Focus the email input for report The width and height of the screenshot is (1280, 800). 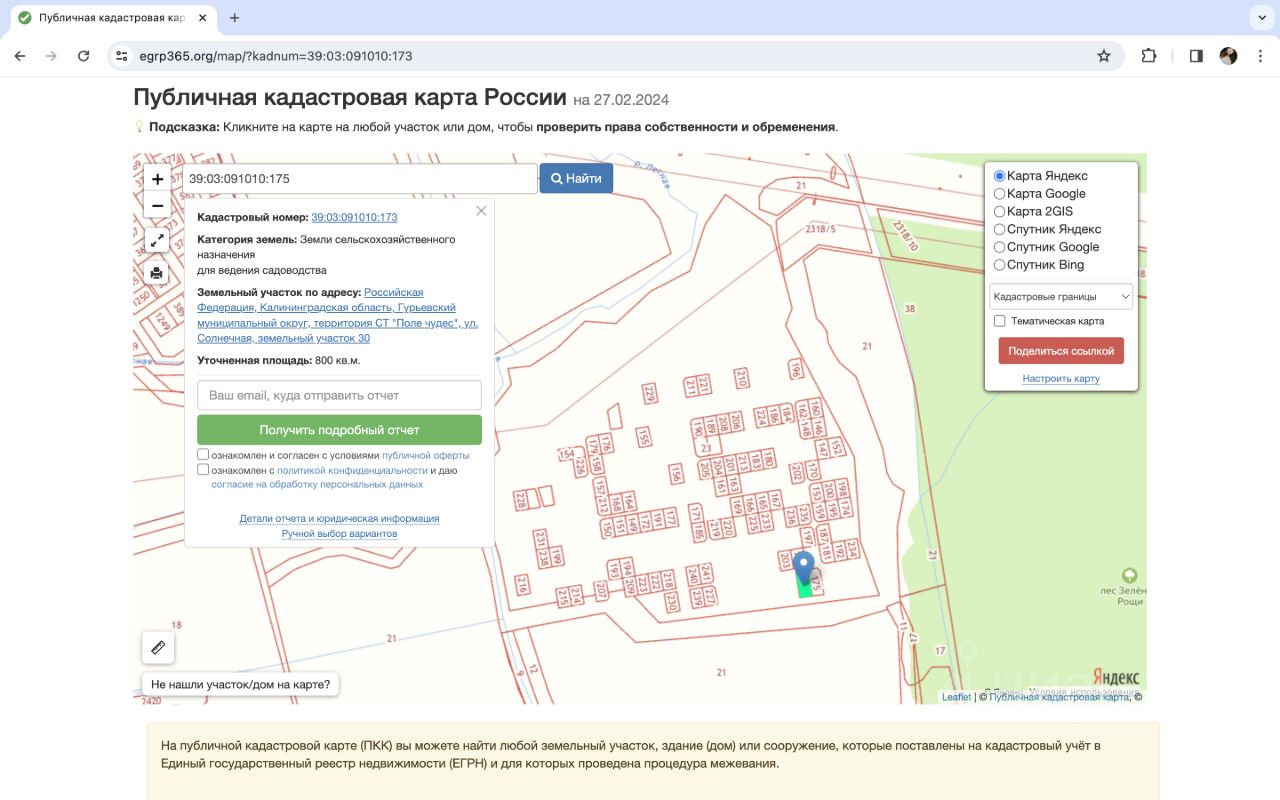(x=339, y=395)
